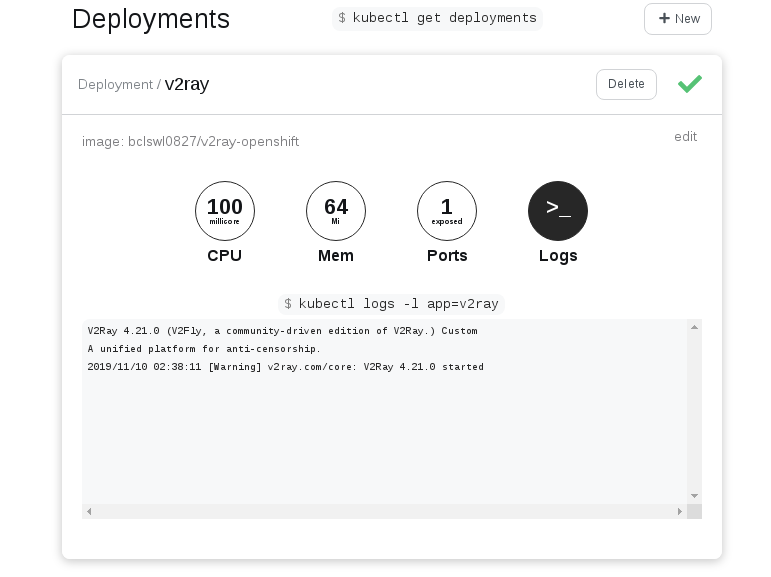Click the Deployment breadcrumb text
Screen dimensions: 771x577
(115, 84)
